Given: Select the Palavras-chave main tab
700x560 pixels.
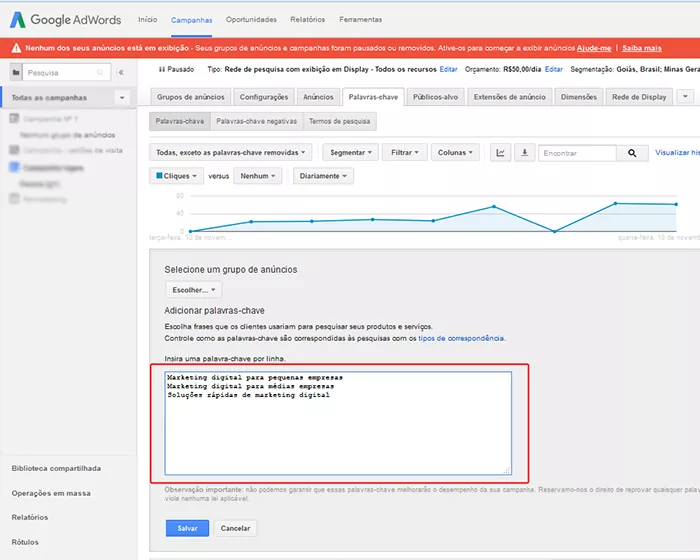Looking at the screenshot, I should coord(373,97).
